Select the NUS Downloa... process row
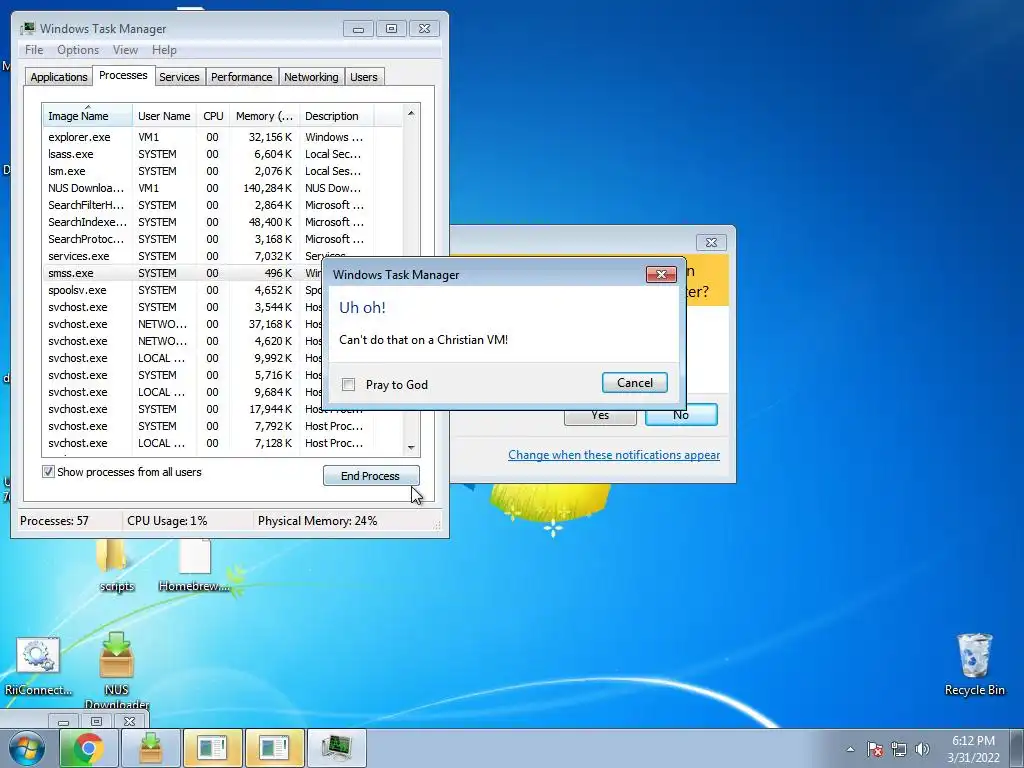Screen dimensions: 1024x768 pyautogui.click(x=222, y=188)
